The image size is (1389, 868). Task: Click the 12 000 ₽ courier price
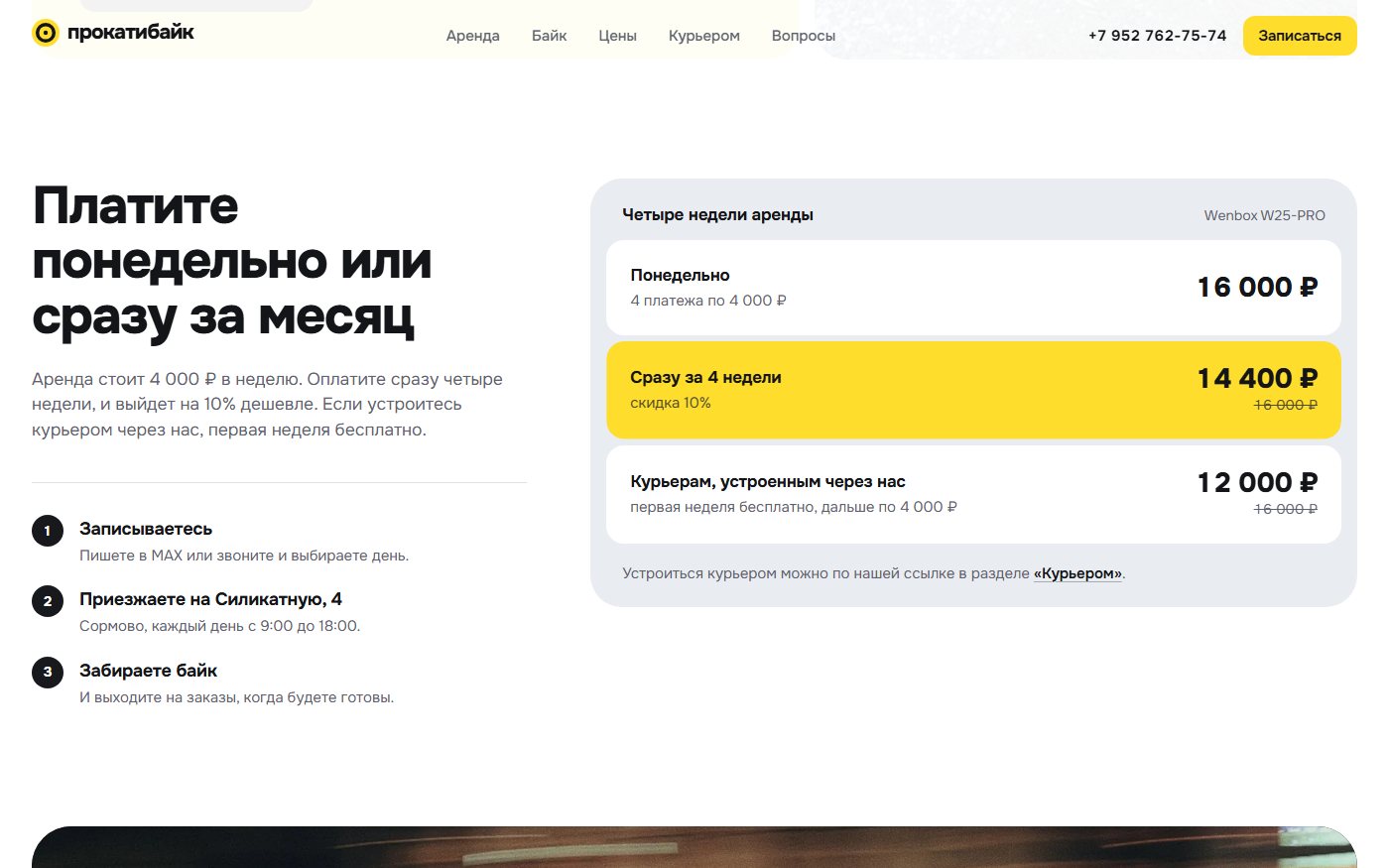[1257, 483]
